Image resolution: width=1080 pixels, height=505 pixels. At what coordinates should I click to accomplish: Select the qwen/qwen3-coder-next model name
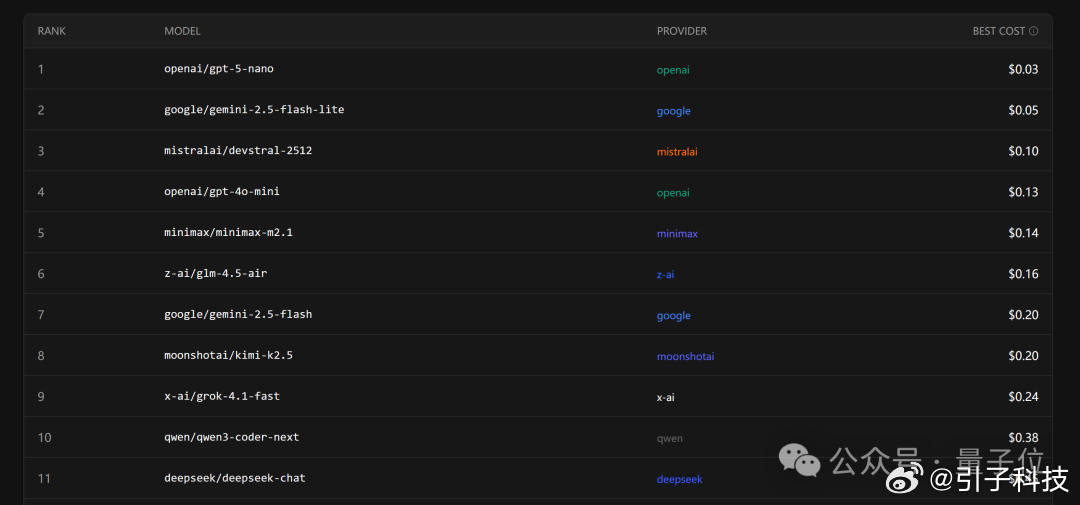(x=231, y=437)
